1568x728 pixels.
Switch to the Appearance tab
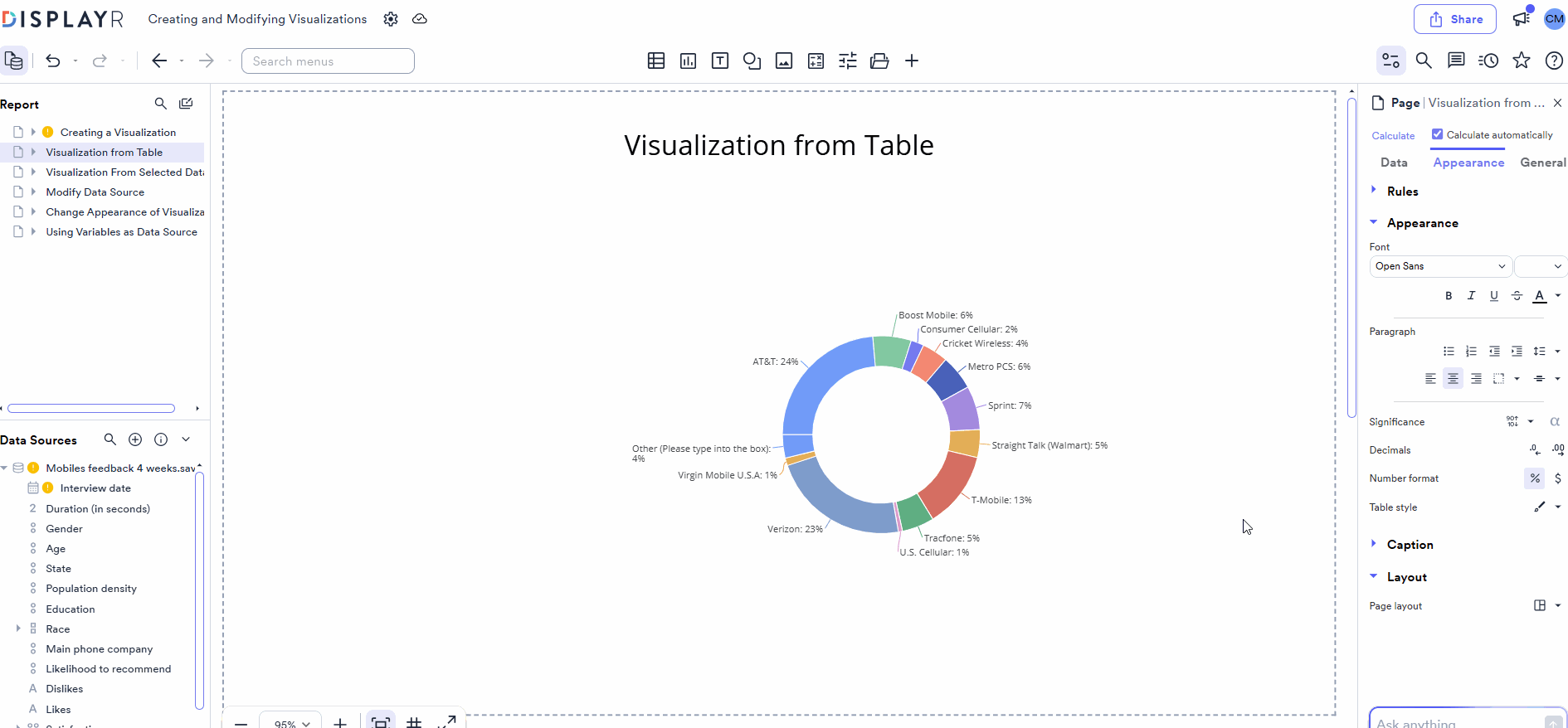pyautogui.click(x=1468, y=163)
